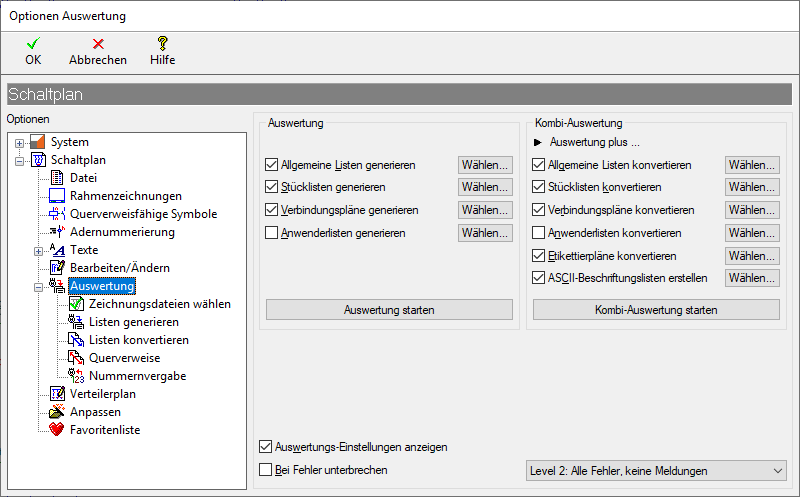Viewport: 800px width, 497px height.
Task: Click the Anpassen icon in the tree
Action: [57, 412]
